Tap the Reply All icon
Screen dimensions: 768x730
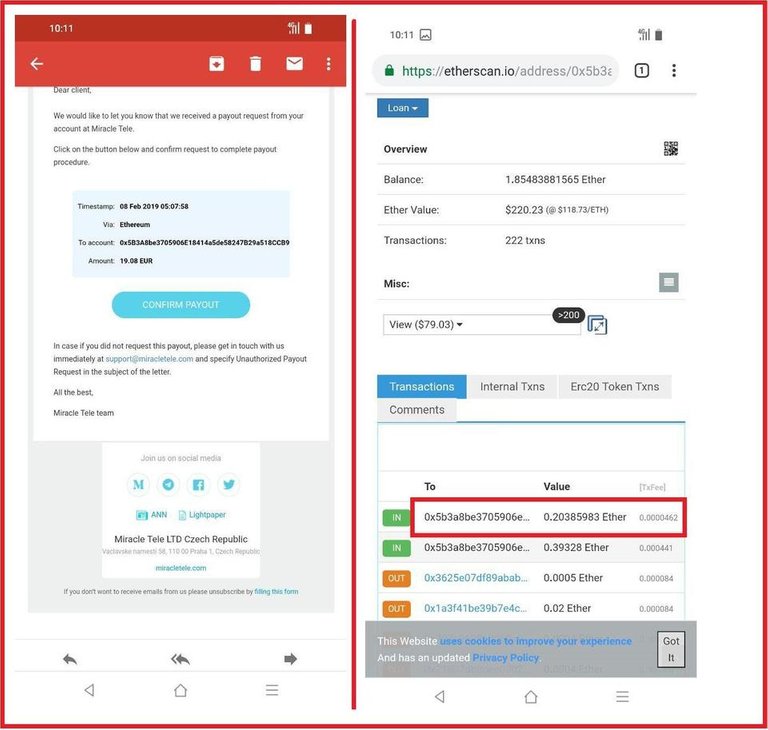click(x=180, y=659)
